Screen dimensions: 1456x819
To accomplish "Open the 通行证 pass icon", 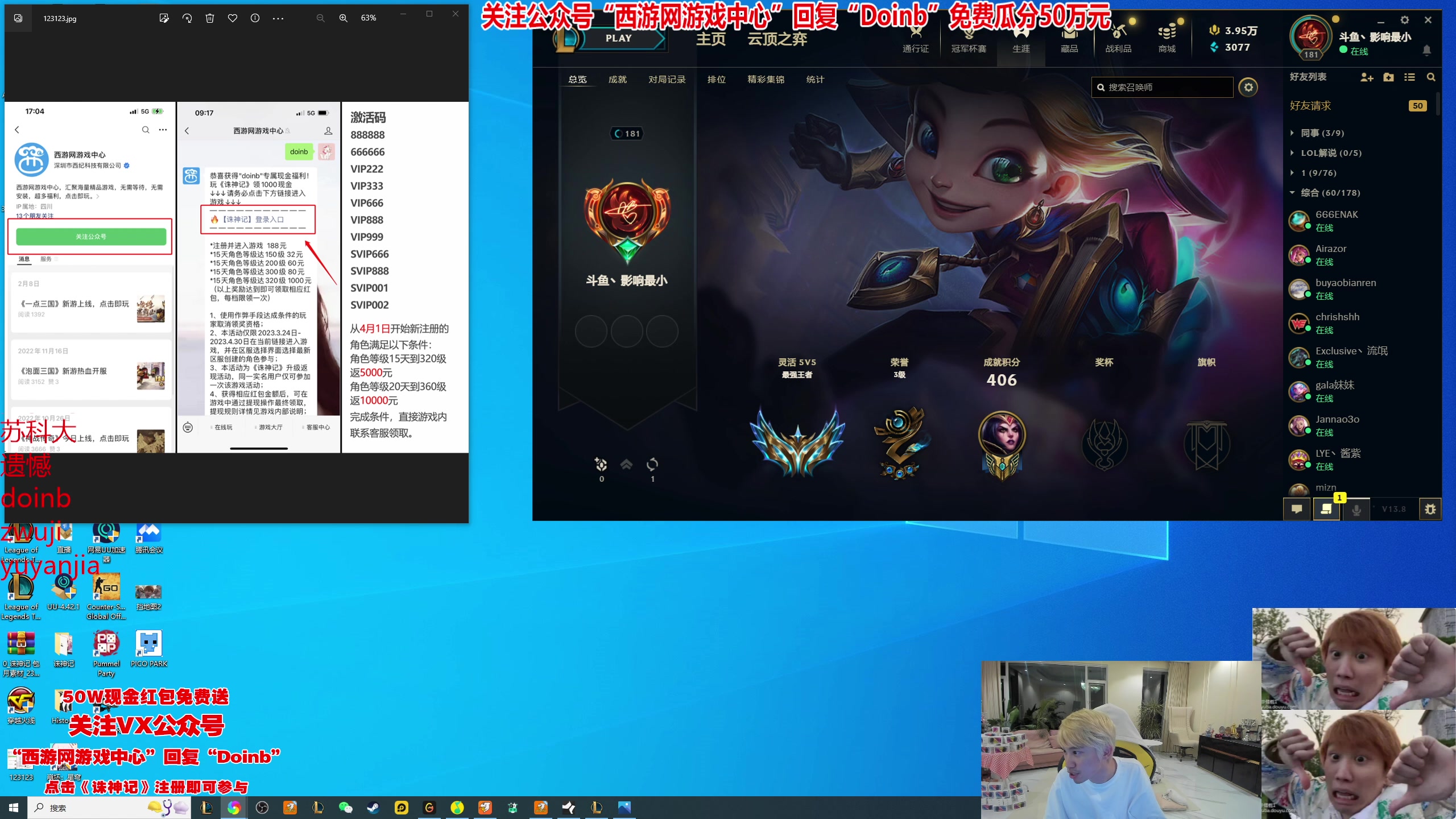I will point(916,40).
